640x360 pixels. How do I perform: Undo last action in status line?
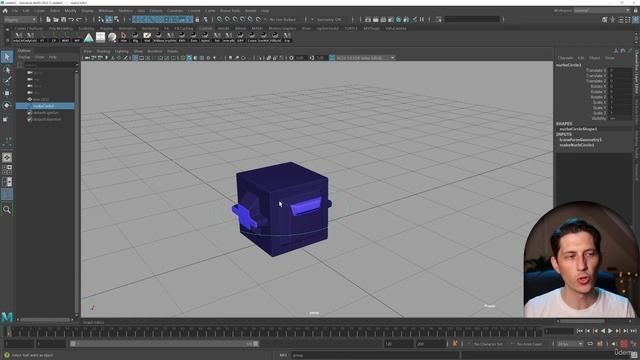tap(71, 19)
